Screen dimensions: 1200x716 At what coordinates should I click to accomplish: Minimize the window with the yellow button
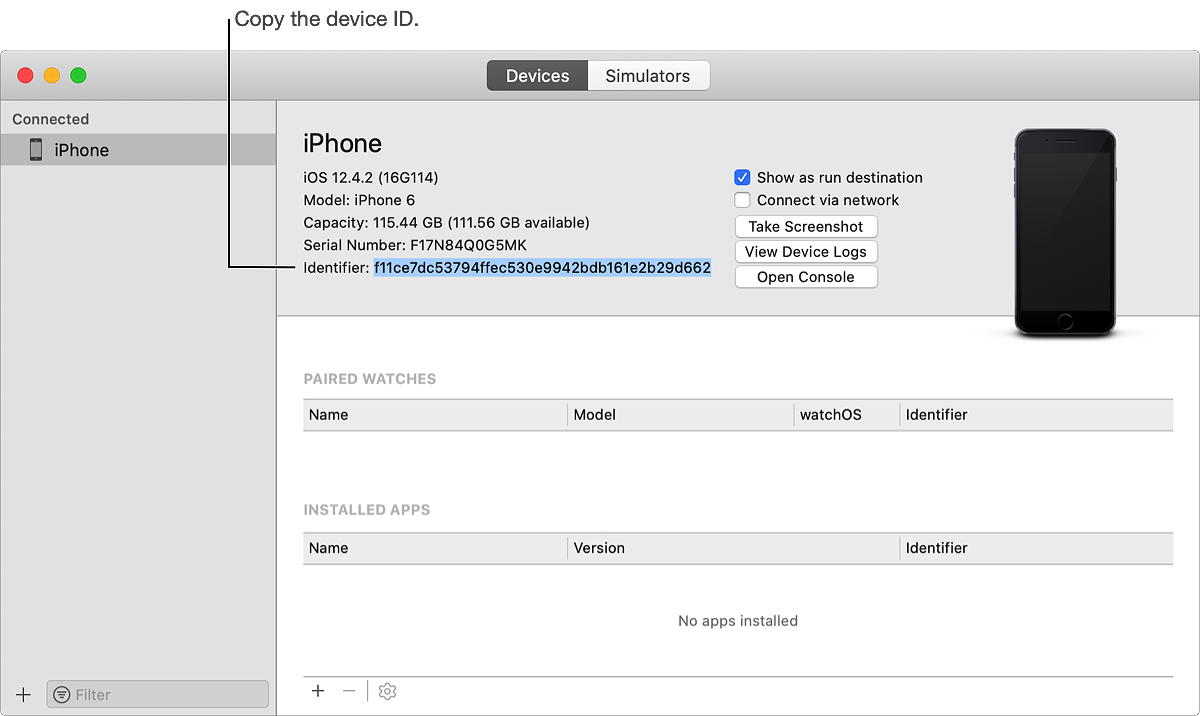click(x=52, y=76)
